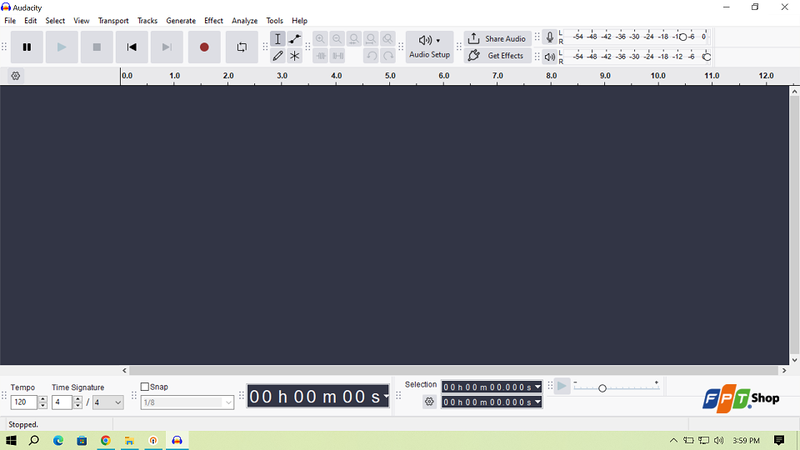Click the Zoom In magnifier icon
The image size is (800, 450).
(320, 39)
